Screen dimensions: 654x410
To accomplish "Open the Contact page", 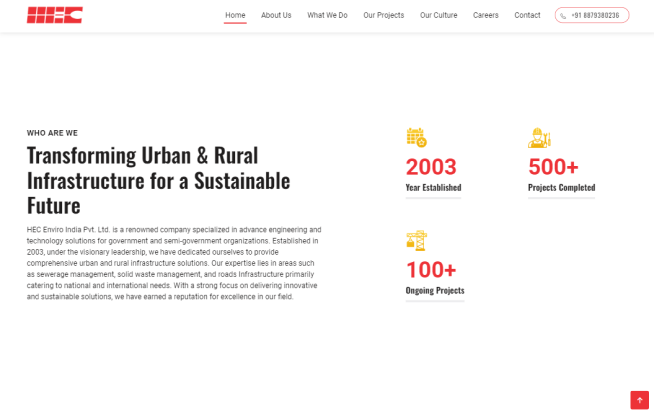I will click(527, 15).
